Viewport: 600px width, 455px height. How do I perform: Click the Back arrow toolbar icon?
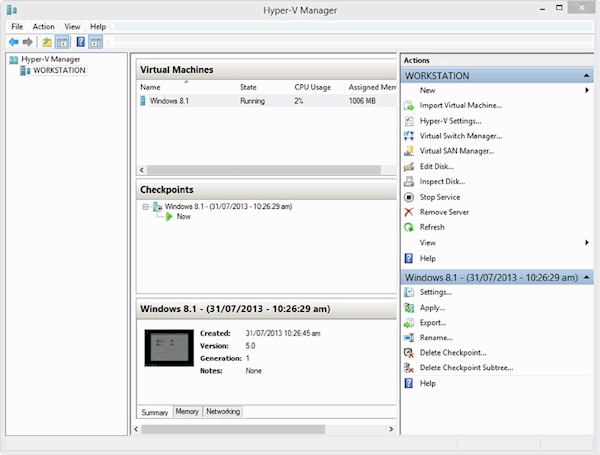tap(13, 42)
